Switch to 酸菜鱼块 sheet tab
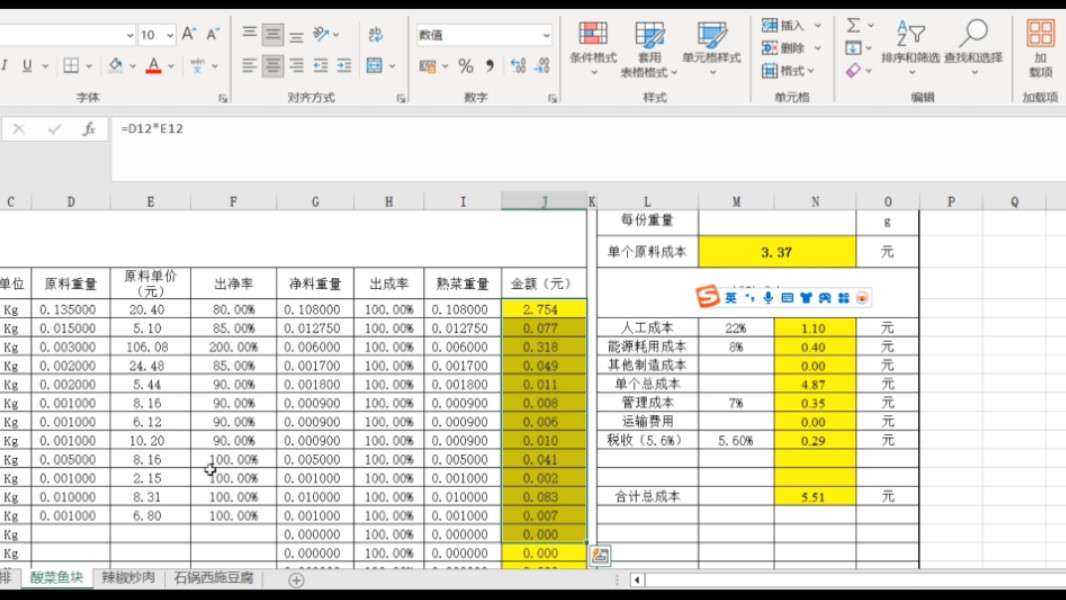The height and width of the screenshot is (600, 1066). pos(57,578)
